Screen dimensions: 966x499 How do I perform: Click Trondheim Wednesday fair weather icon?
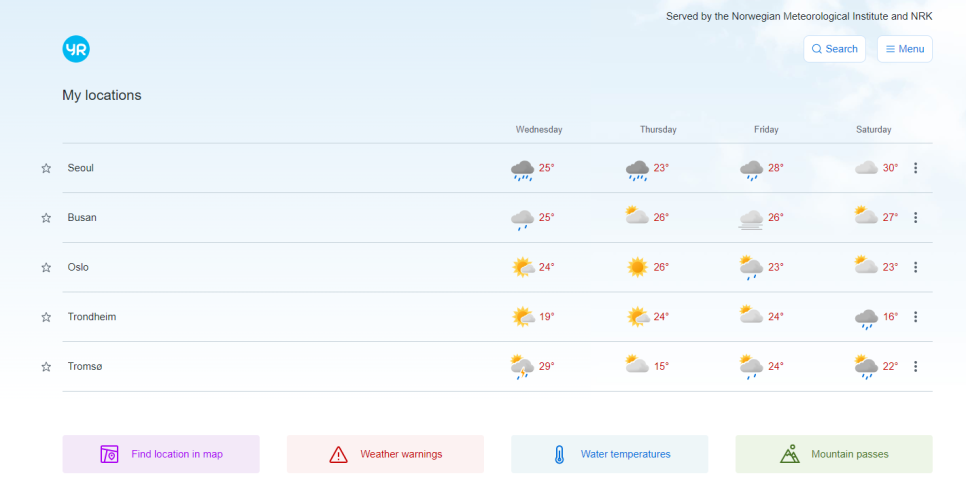pyautogui.click(x=522, y=317)
